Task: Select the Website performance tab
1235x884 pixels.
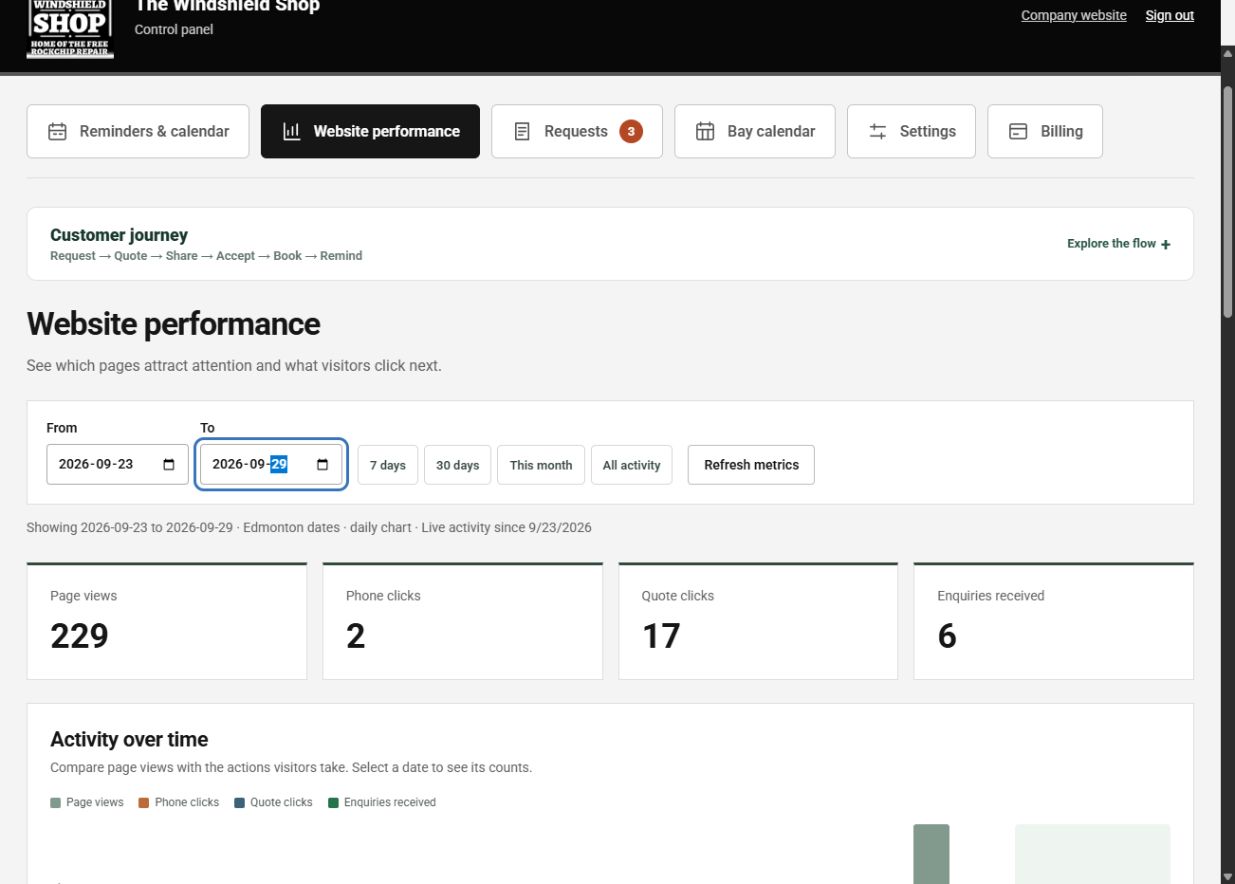Action: [370, 131]
